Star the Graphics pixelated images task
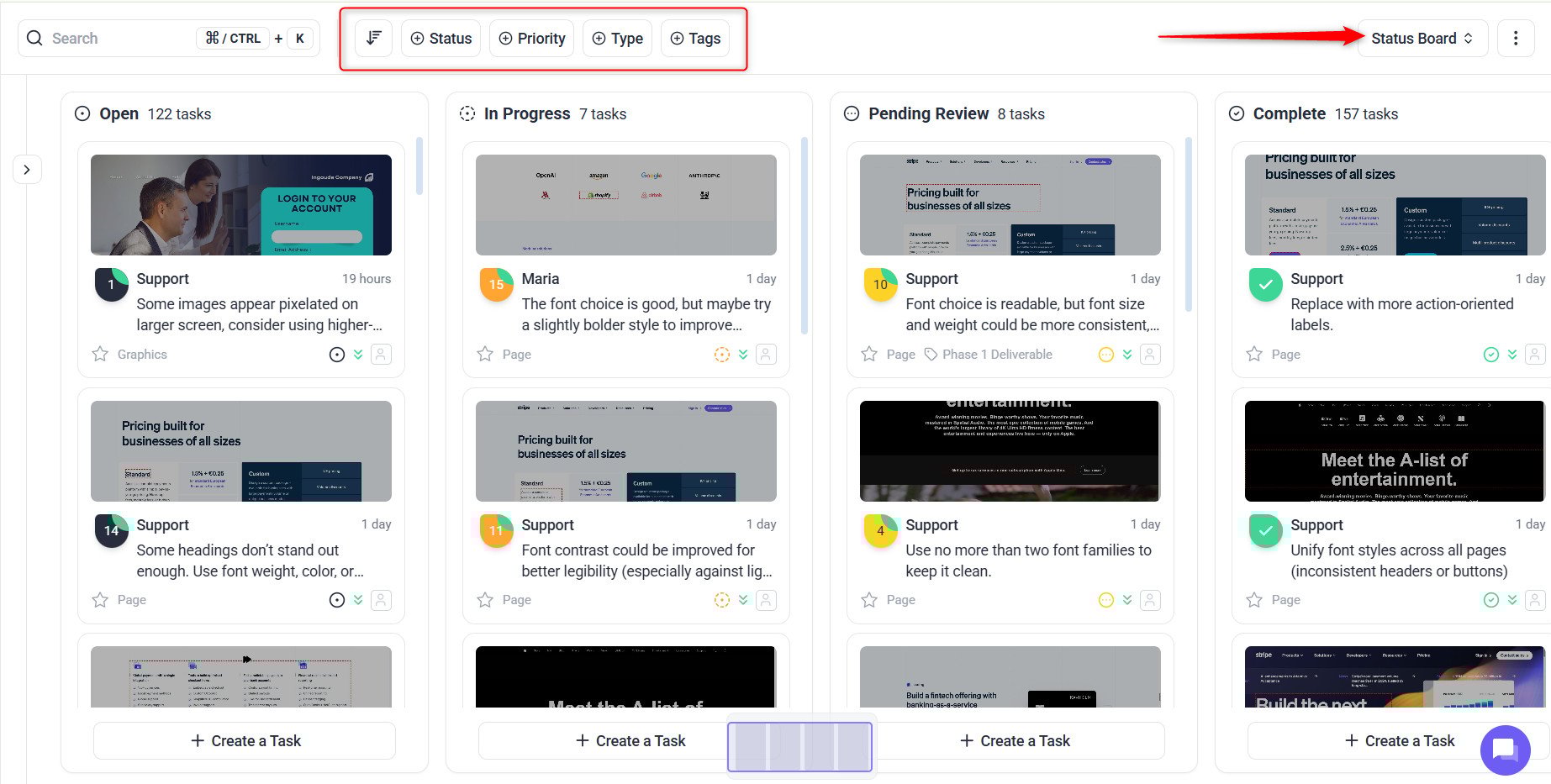This screenshot has width=1551, height=784. pyautogui.click(x=100, y=355)
